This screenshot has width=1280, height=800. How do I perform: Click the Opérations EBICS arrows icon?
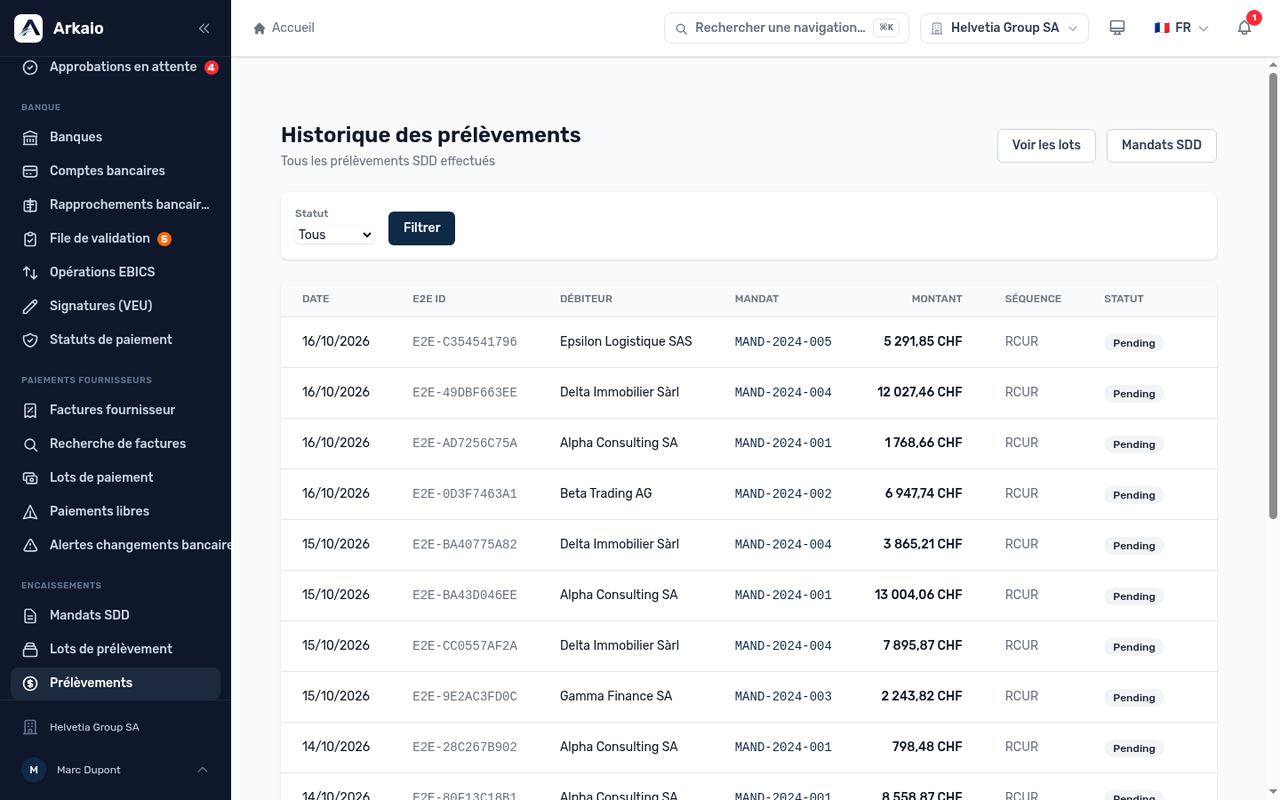click(30, 272)
